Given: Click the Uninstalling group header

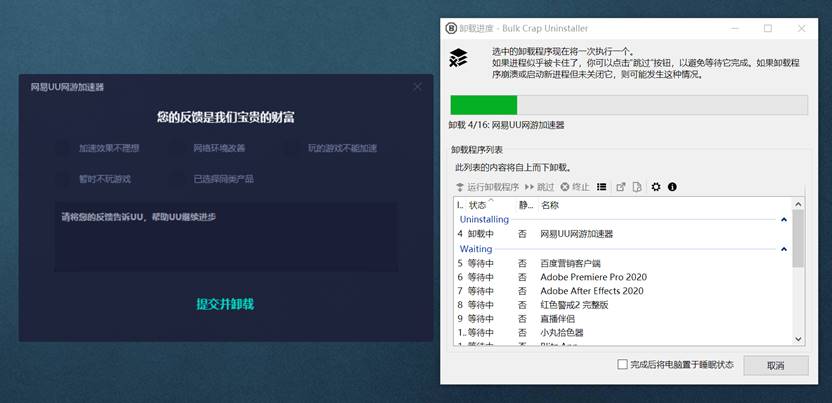Looking at the screenshot, I should click(484, 220).
